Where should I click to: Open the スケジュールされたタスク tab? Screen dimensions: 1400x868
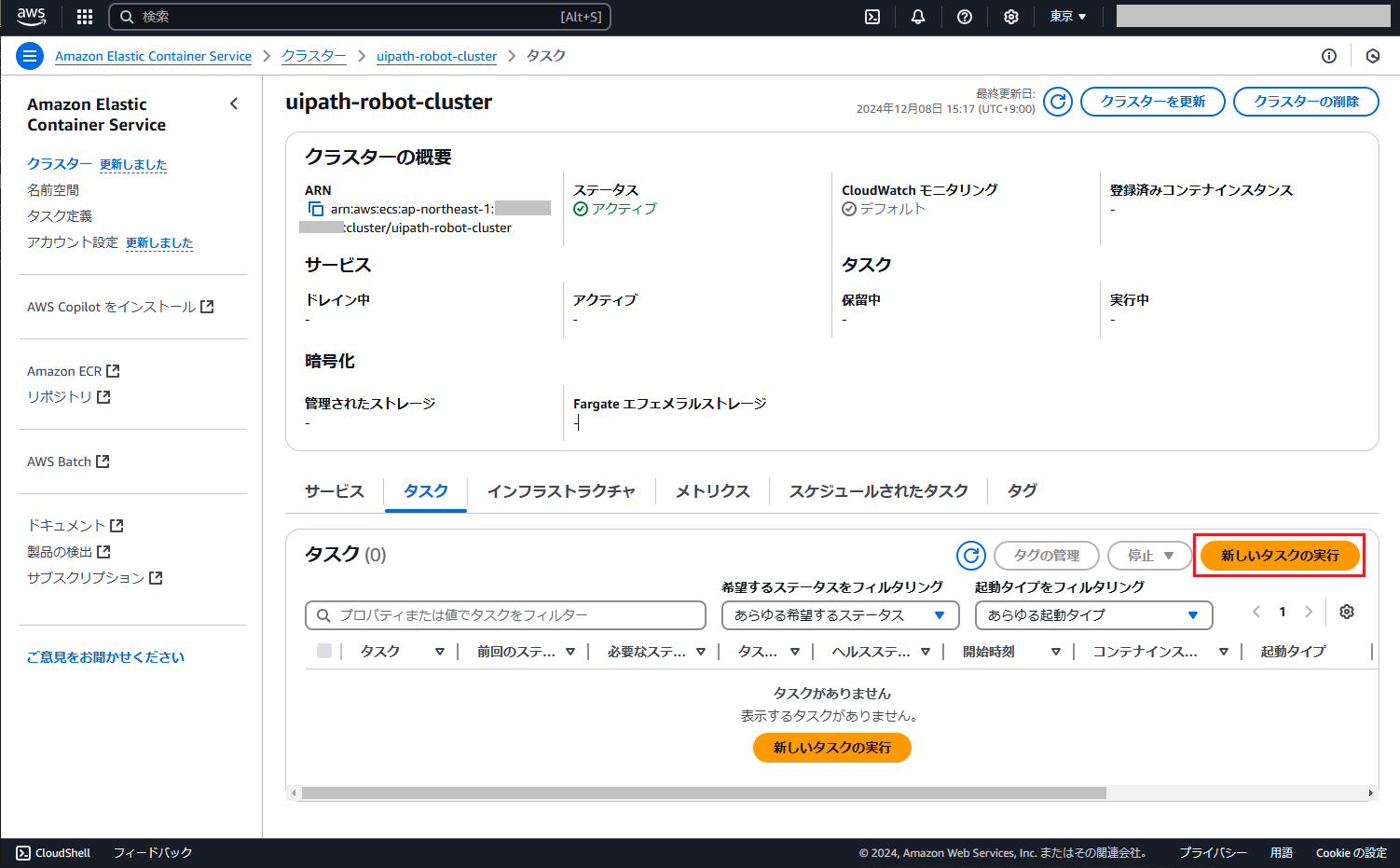879,491
